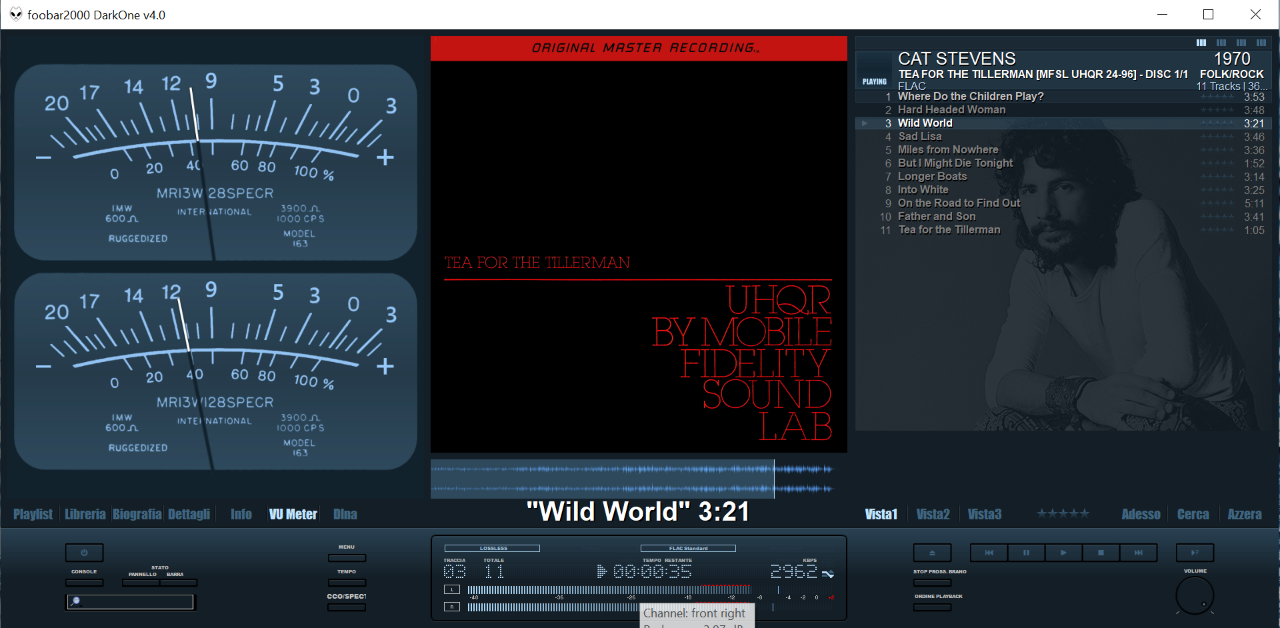Click the first playlist layout icon, highlighted
Screen dimensions: 1280x628
1202,43
